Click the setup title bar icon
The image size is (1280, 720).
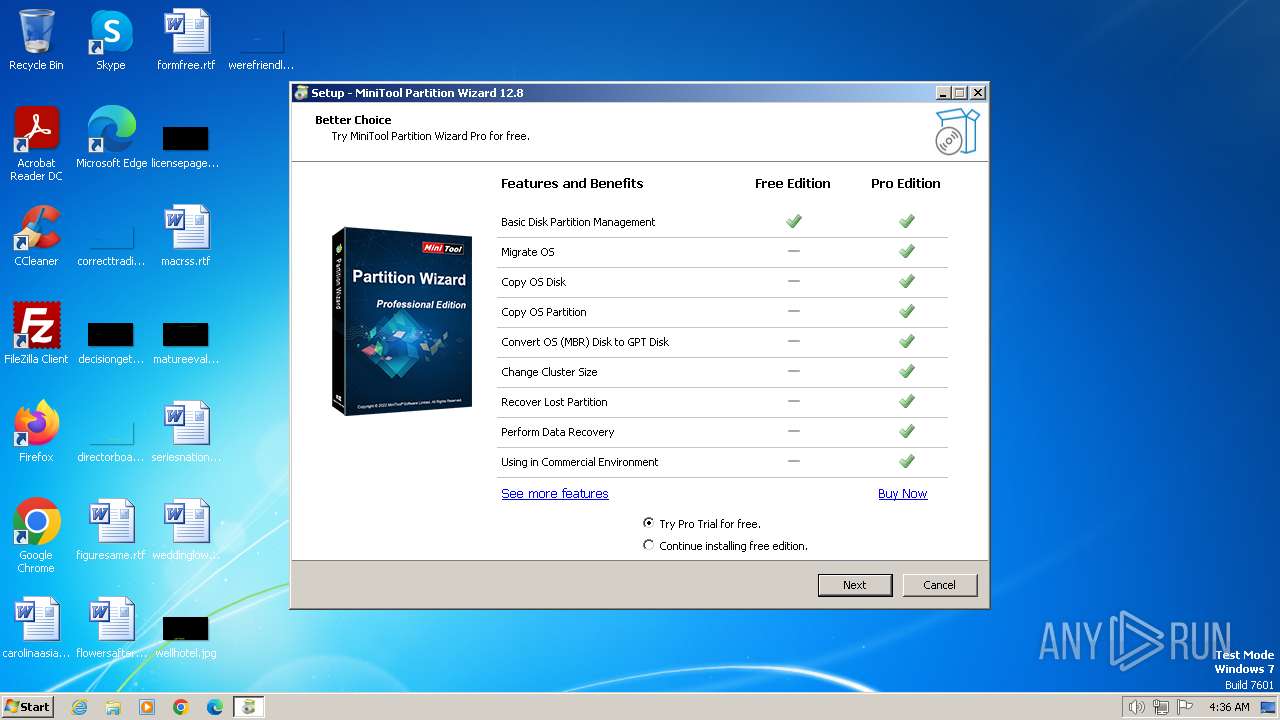pos(301,93)
